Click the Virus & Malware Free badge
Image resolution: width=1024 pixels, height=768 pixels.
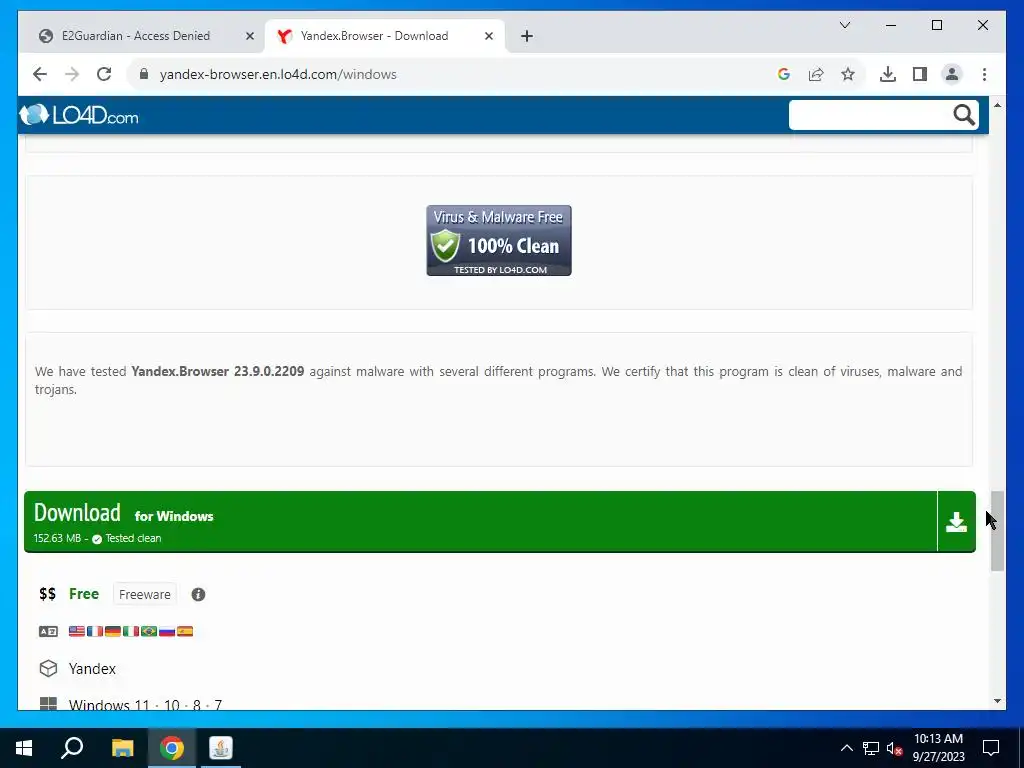tap(499, 240)
